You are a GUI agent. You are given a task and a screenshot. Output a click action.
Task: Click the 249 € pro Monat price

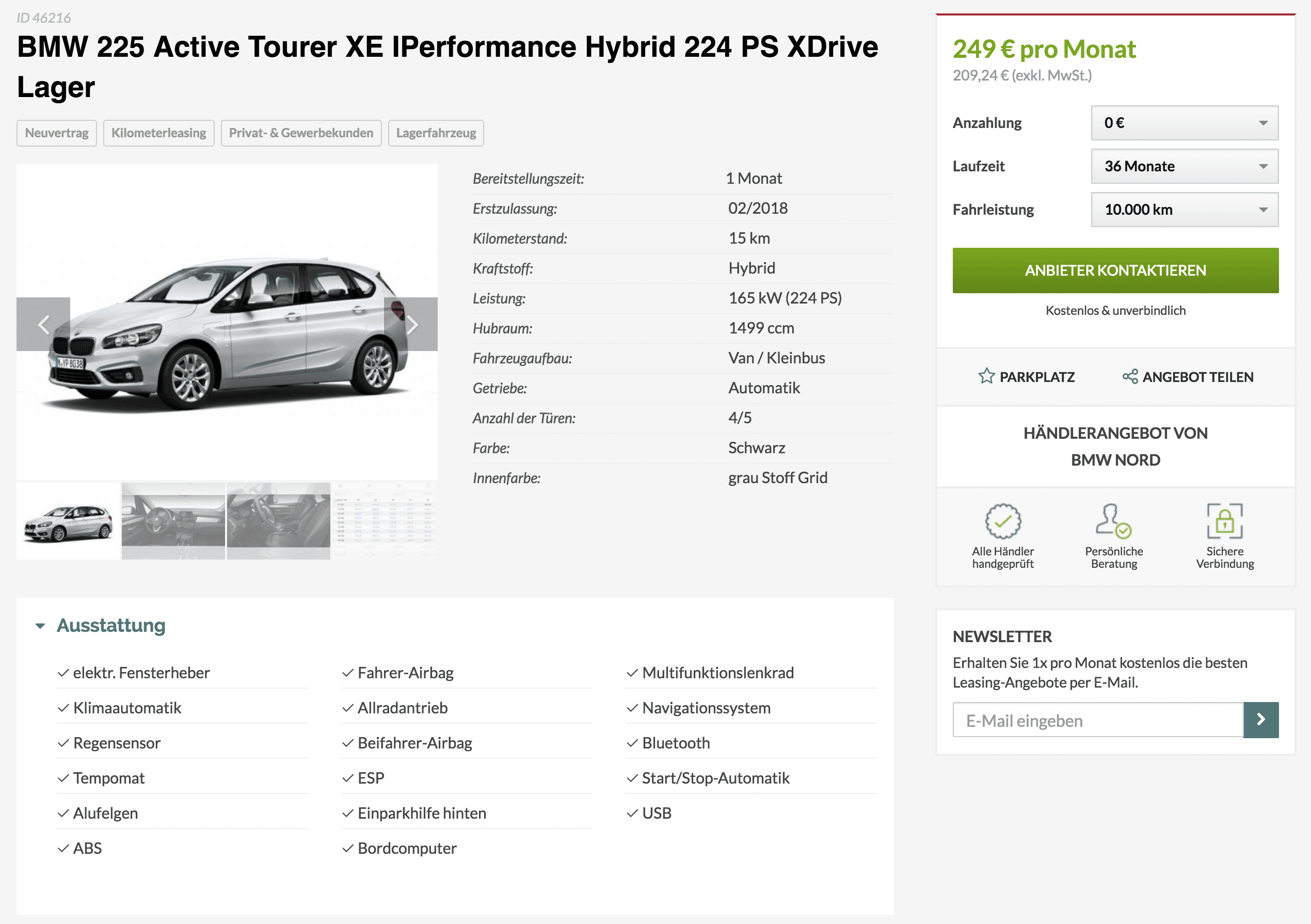point(1044,49)
